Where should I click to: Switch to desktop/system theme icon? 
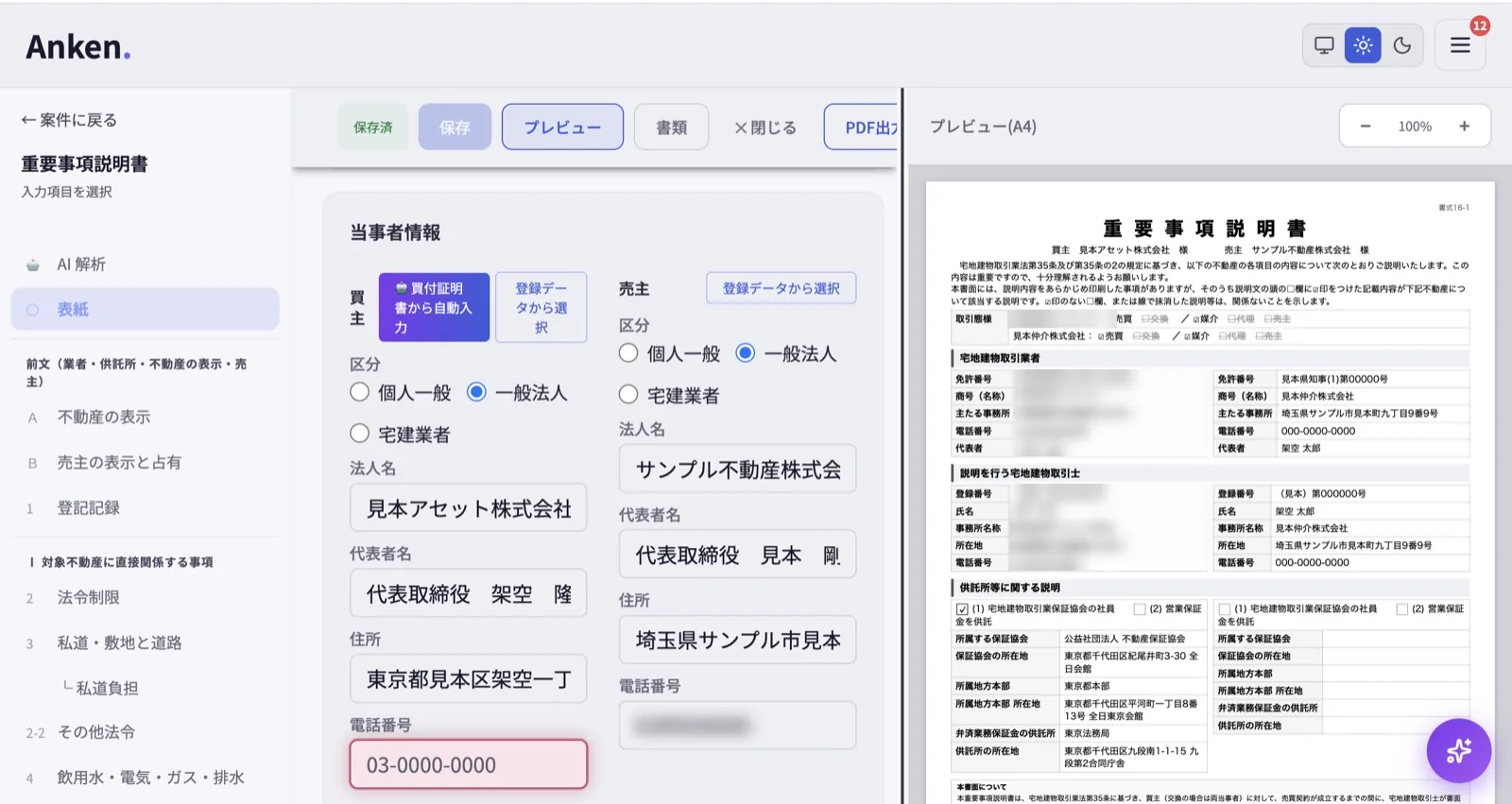[1324, 45]
